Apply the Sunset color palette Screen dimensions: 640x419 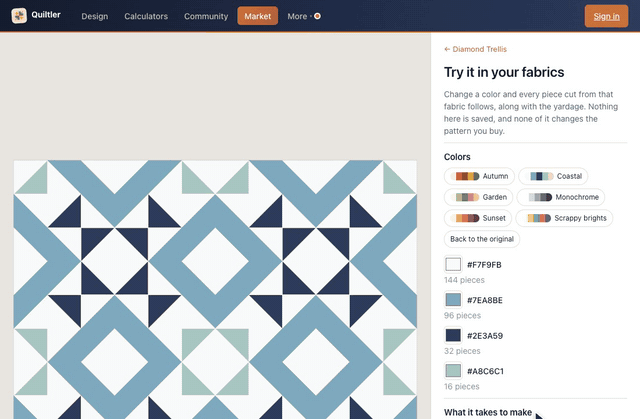[x=478, y=218]
